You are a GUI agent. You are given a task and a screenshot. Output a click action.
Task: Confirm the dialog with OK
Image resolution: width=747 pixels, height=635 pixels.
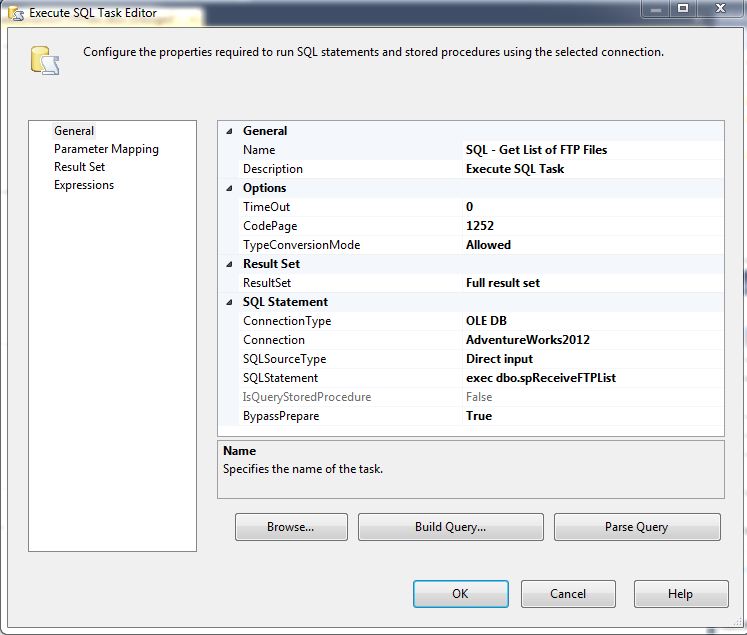click(459, 594)
